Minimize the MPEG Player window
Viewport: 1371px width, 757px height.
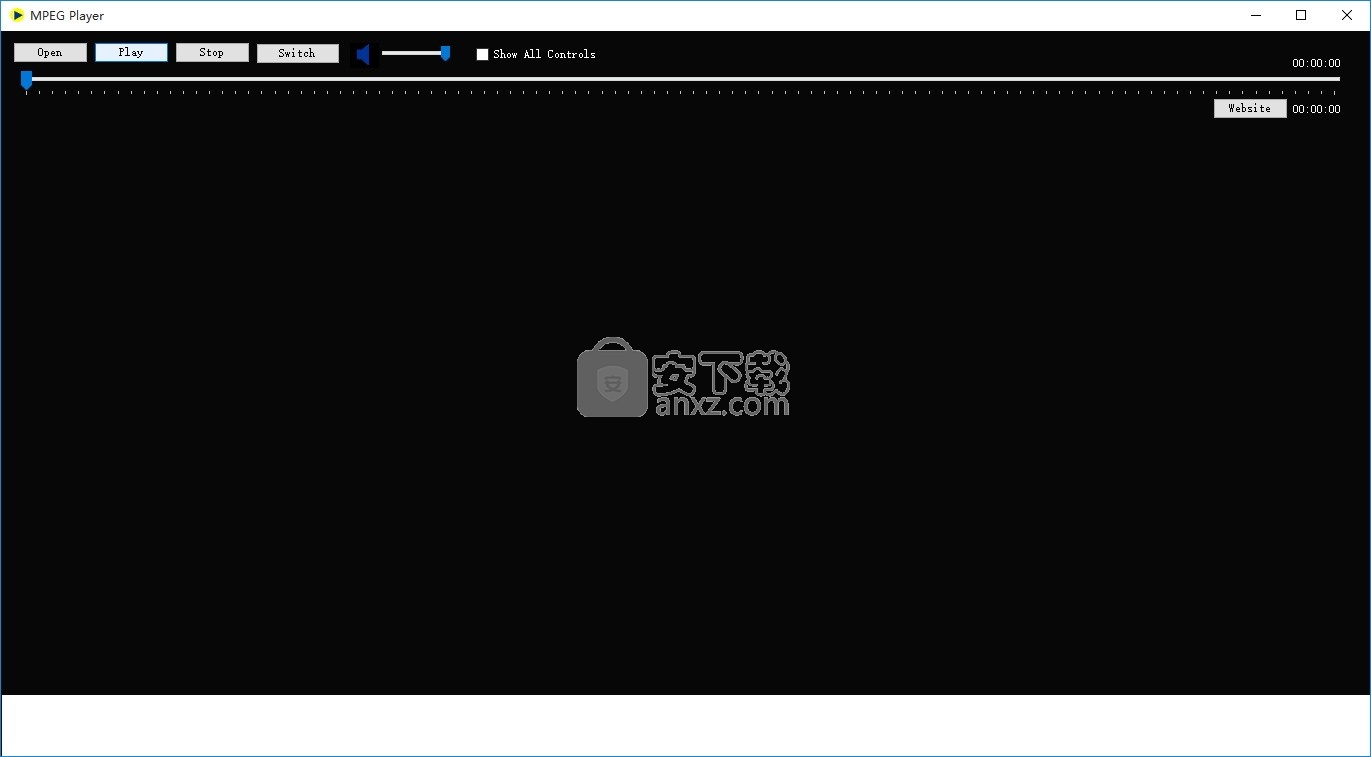point(1255,15)
